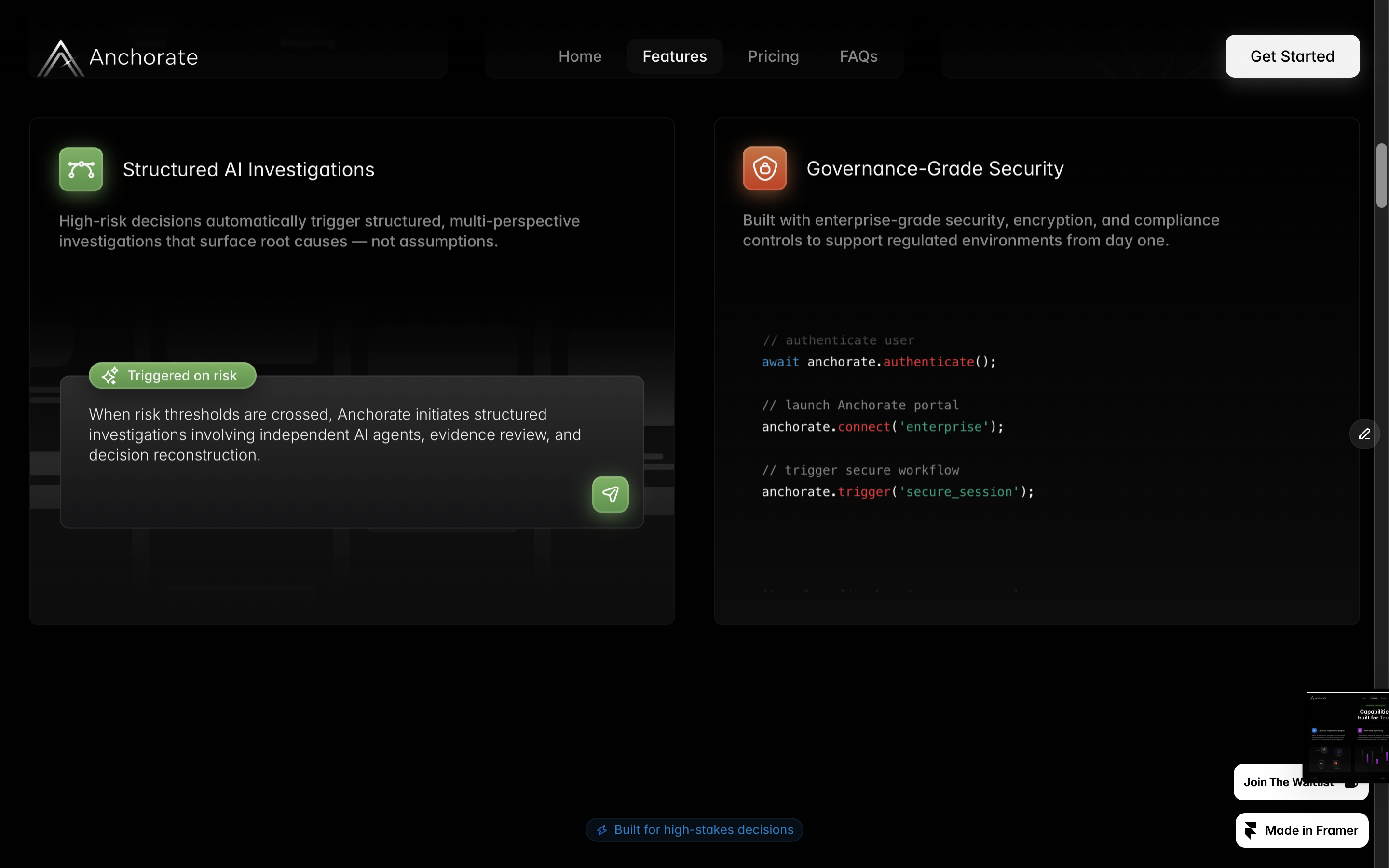Click the sparkle icon on the risk badge
The width and height of the screenshot is (1389, 868).
point(109,376)
